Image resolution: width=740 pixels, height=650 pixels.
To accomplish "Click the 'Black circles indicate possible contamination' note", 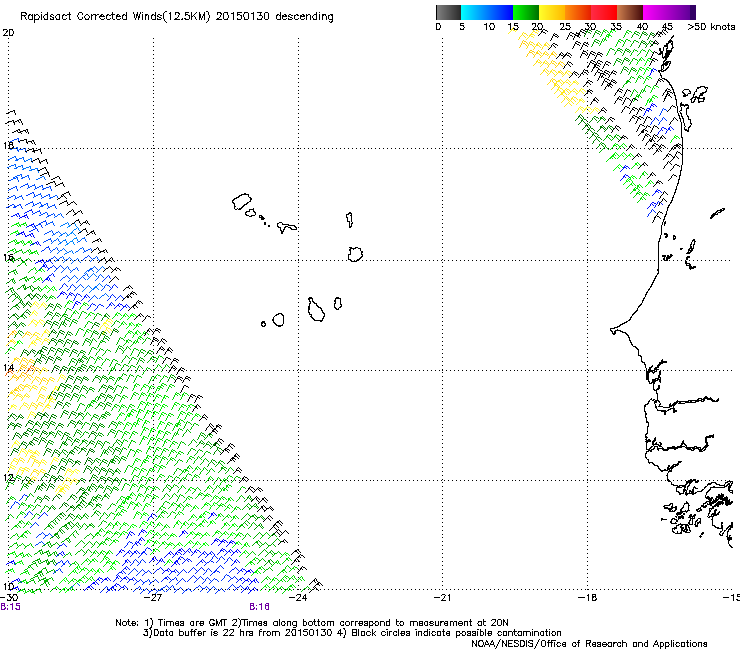I will [456, 633].
